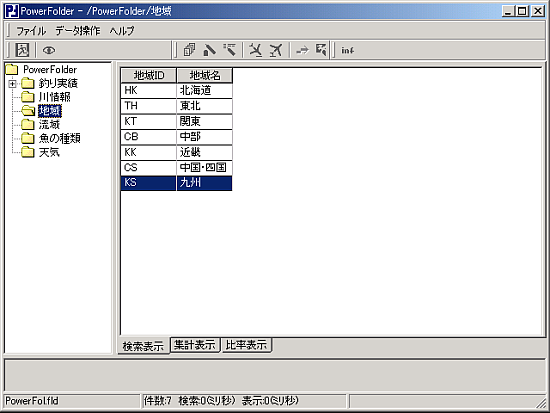Select the 釣り実績 folder in tree
This screenshot has width=550, height=413.
(58, 83)
